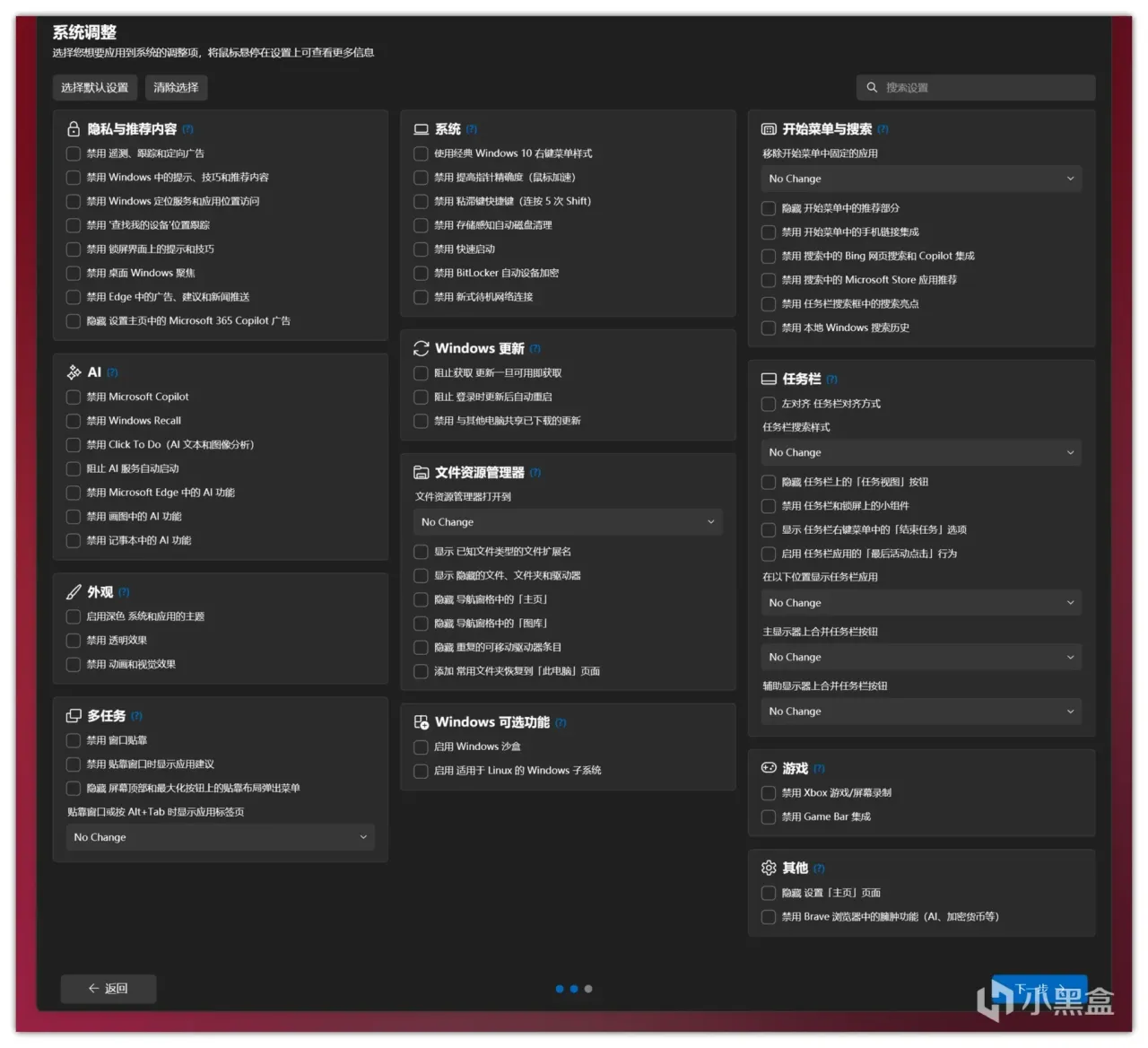Viewport: 1148px width, 1048px height.
Task: Click the 任务栏搜索样式 label
Action: [x=796, y=427]
